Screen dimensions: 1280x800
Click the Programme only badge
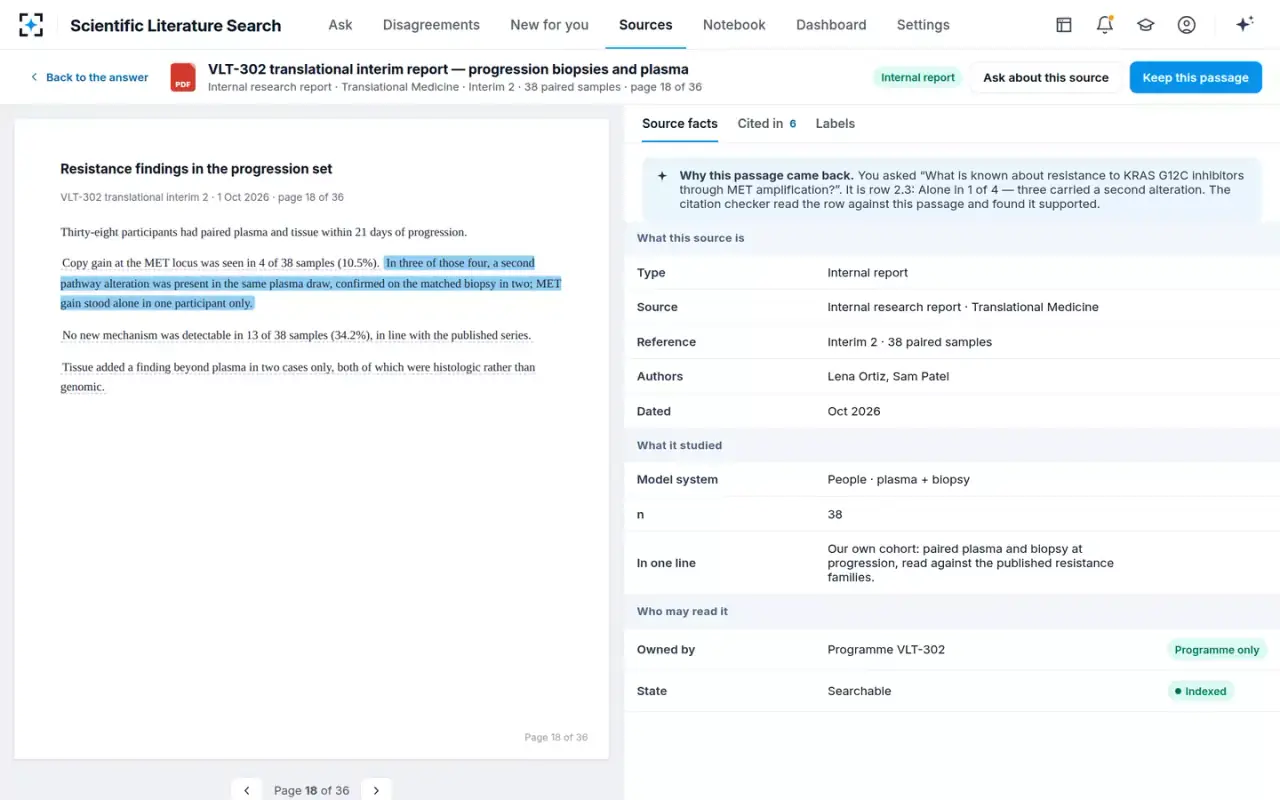1217,650
